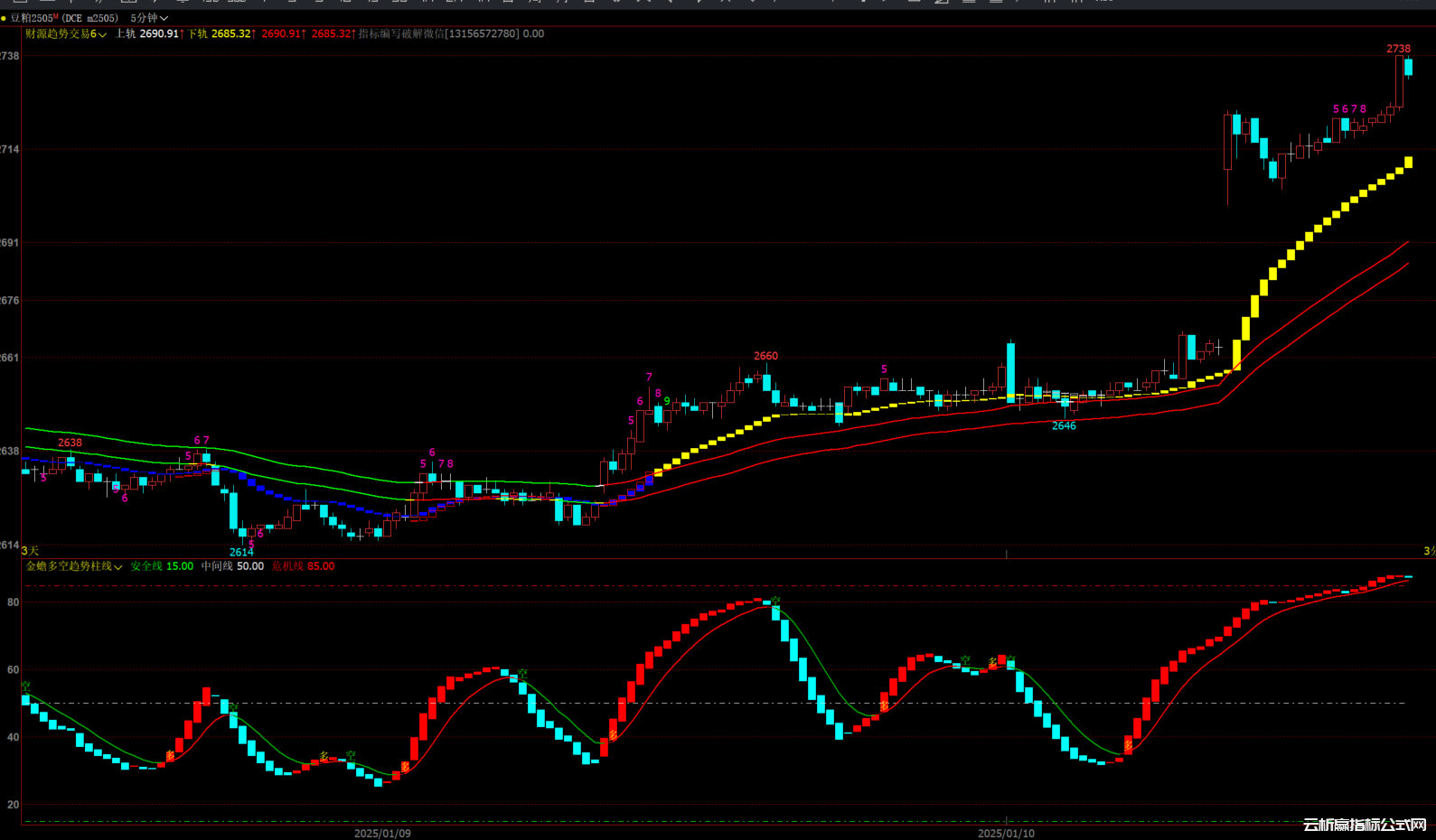Select the 2025/01/09 date on time axis
The height and width of the screenshot is (840, 1436).
pyautogui.click(x=382, y=833)
